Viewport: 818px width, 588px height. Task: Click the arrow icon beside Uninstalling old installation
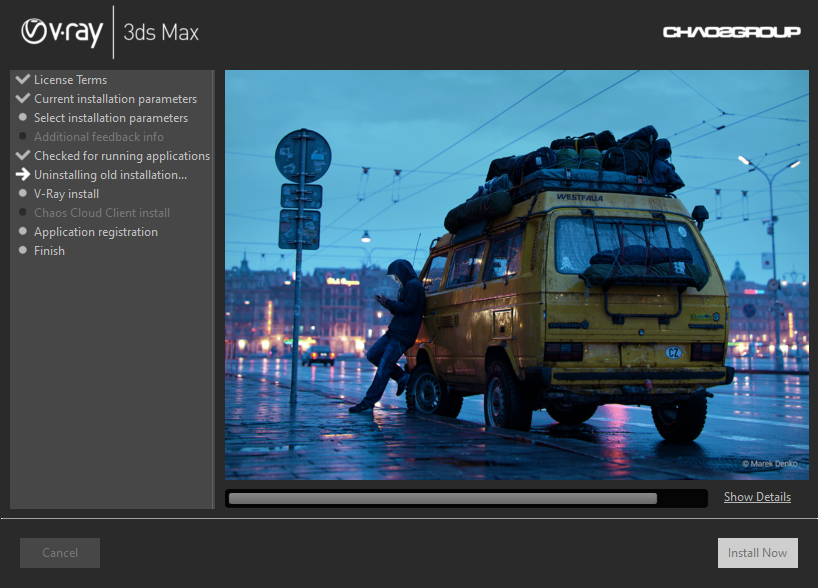(x=22, y=174)
